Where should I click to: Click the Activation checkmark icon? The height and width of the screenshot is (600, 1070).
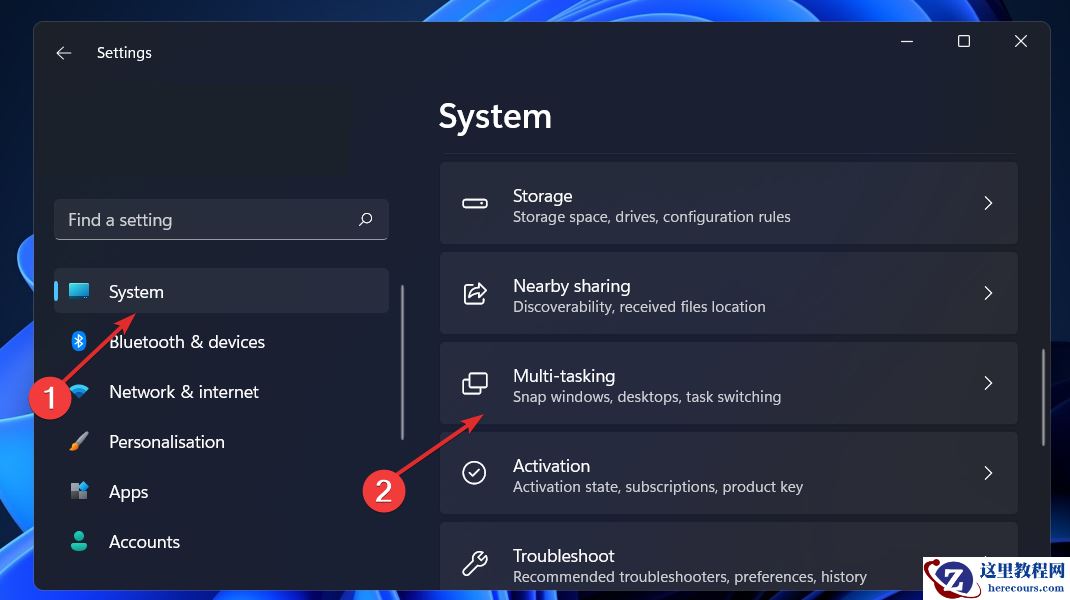click(474, 472)
